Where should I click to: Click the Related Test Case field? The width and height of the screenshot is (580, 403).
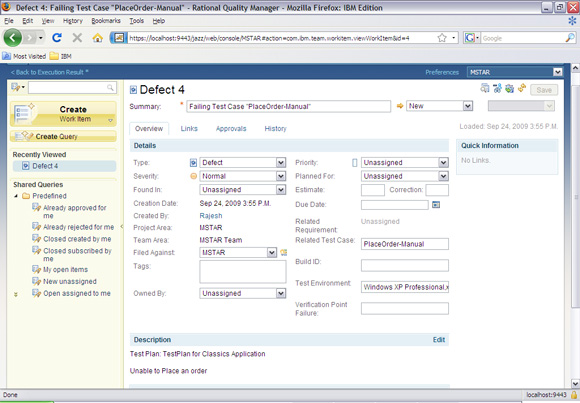click(x=405, y=244)
